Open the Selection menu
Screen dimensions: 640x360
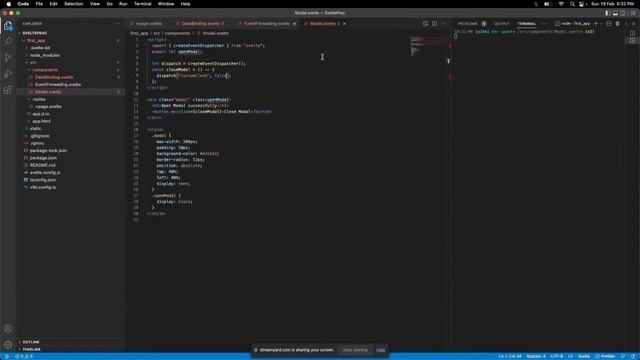(x=74, y=4)
